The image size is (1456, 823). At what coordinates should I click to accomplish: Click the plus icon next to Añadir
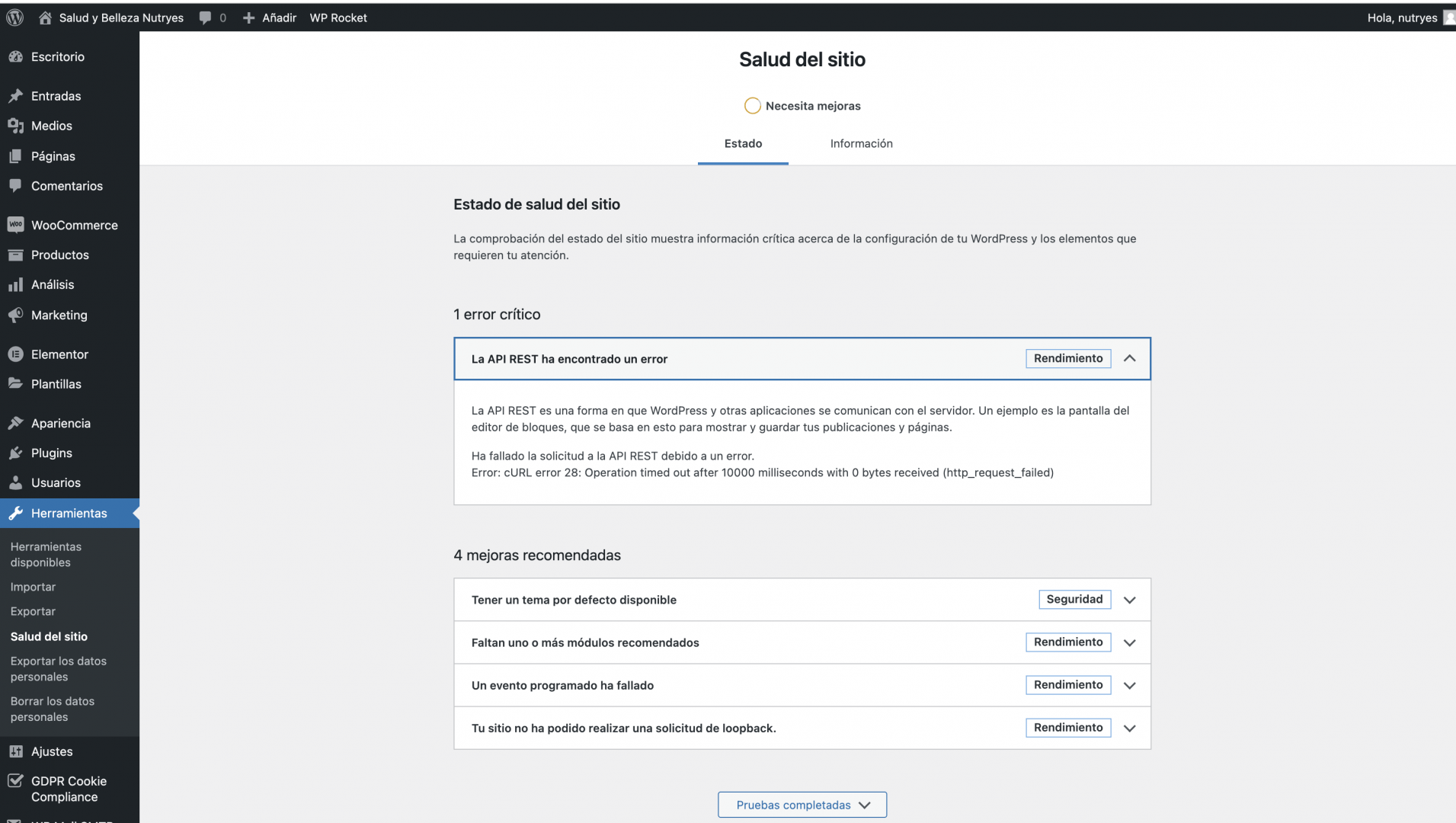[x=248, y=18]
